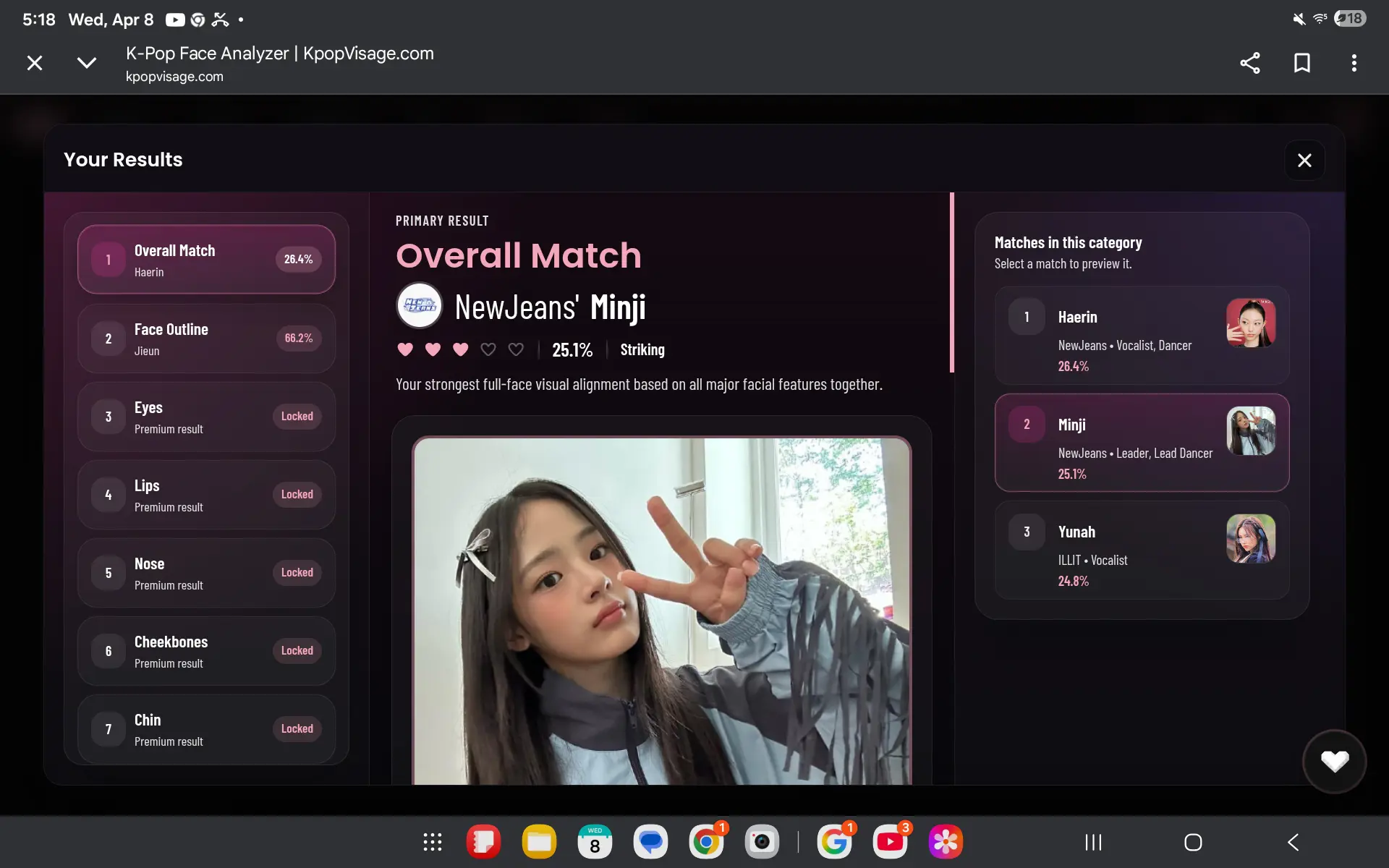Viewport: 1389px width, 868px height.
Task: Open the Chrome app in the taskbar
Action: point(706,842)
